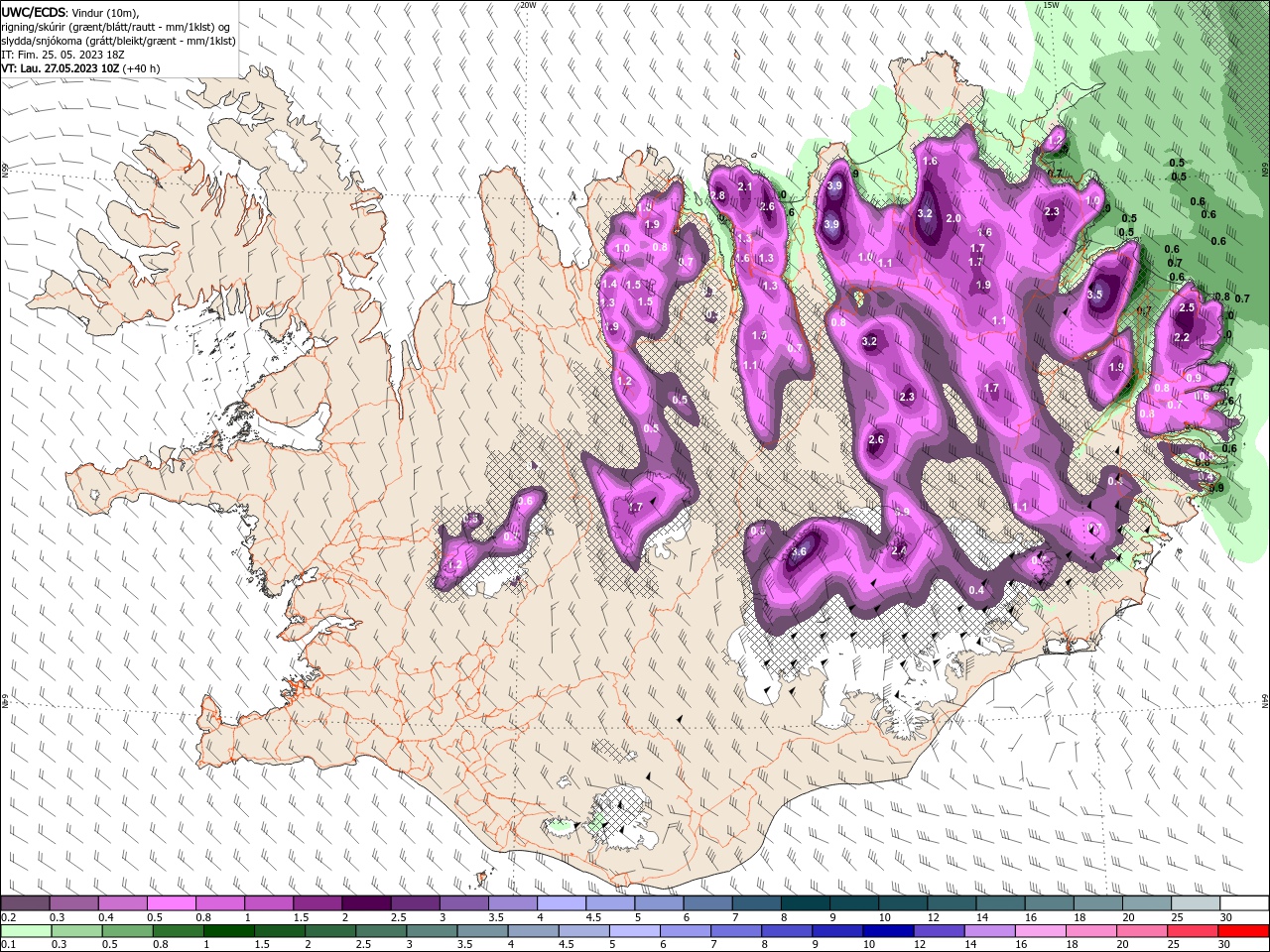Click the white snow legend swatch above 30
The image size is (1270, 952).
1244,903
